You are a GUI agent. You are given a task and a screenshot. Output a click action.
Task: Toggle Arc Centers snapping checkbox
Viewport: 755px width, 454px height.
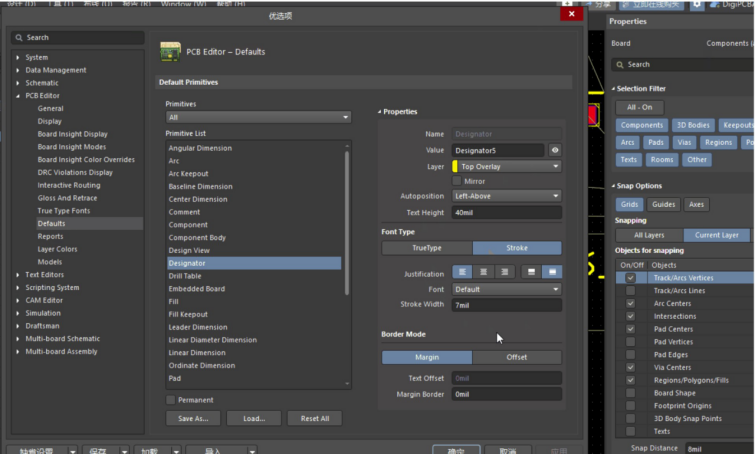click(x=630, y=303)
